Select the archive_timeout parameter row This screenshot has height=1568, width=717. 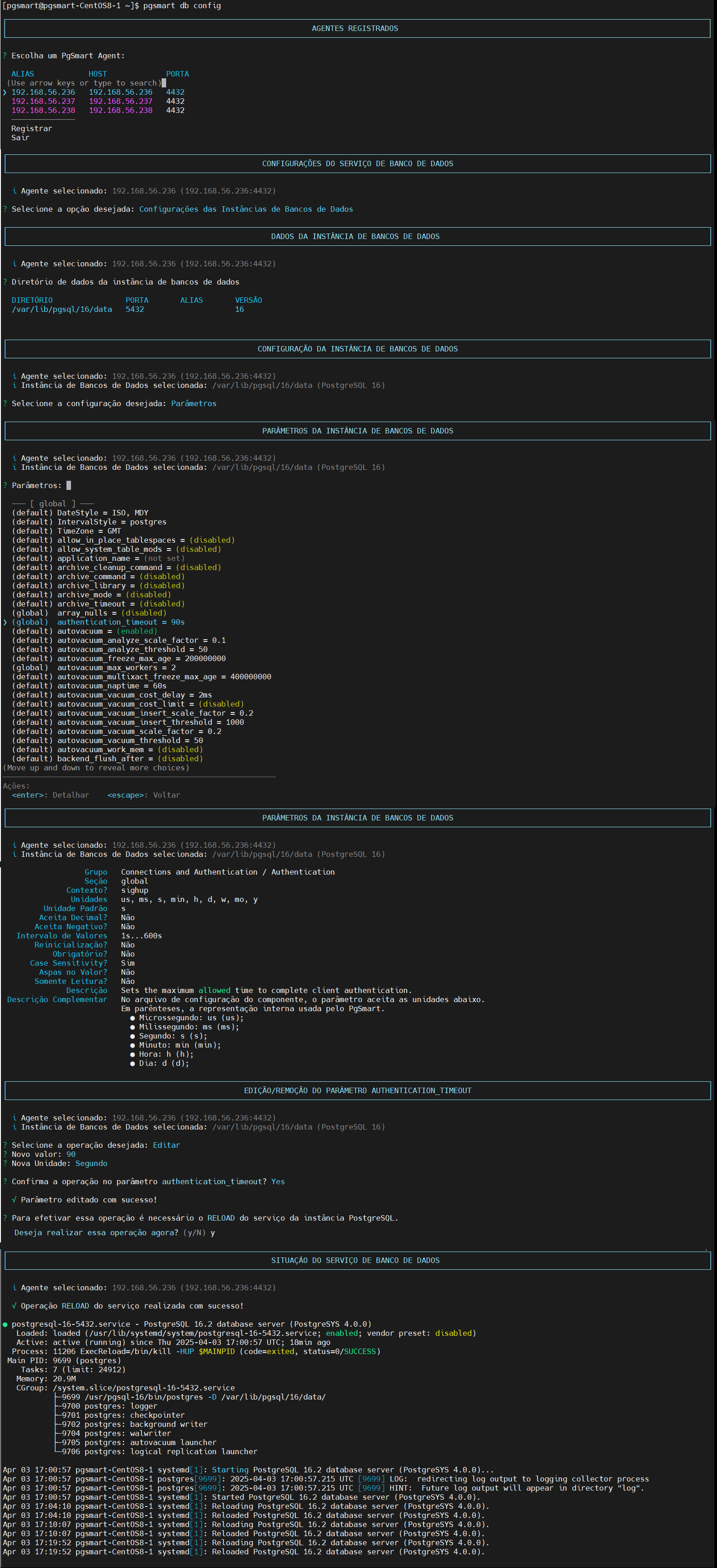pyautogui.click(x=98, y=604)
